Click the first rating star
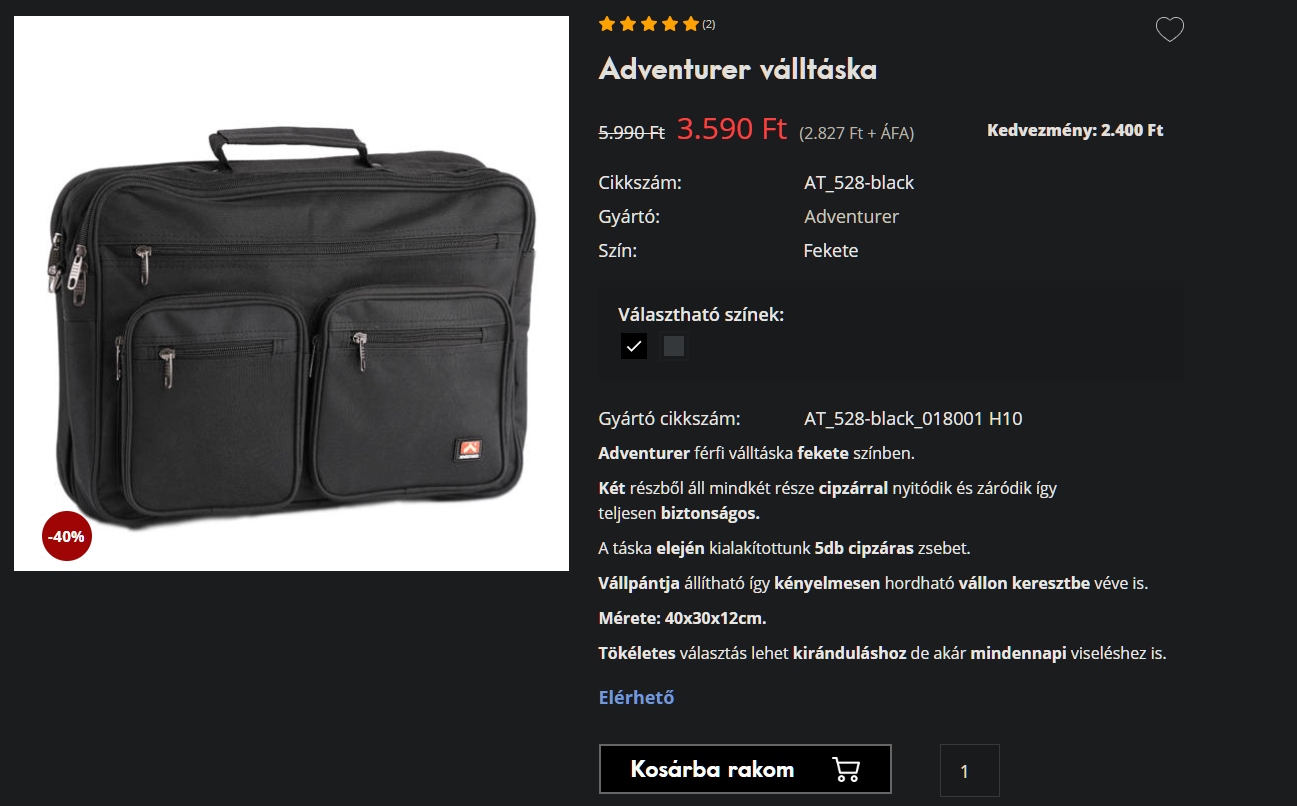Viewport: 1297px width, 806px height. point(607,23)
